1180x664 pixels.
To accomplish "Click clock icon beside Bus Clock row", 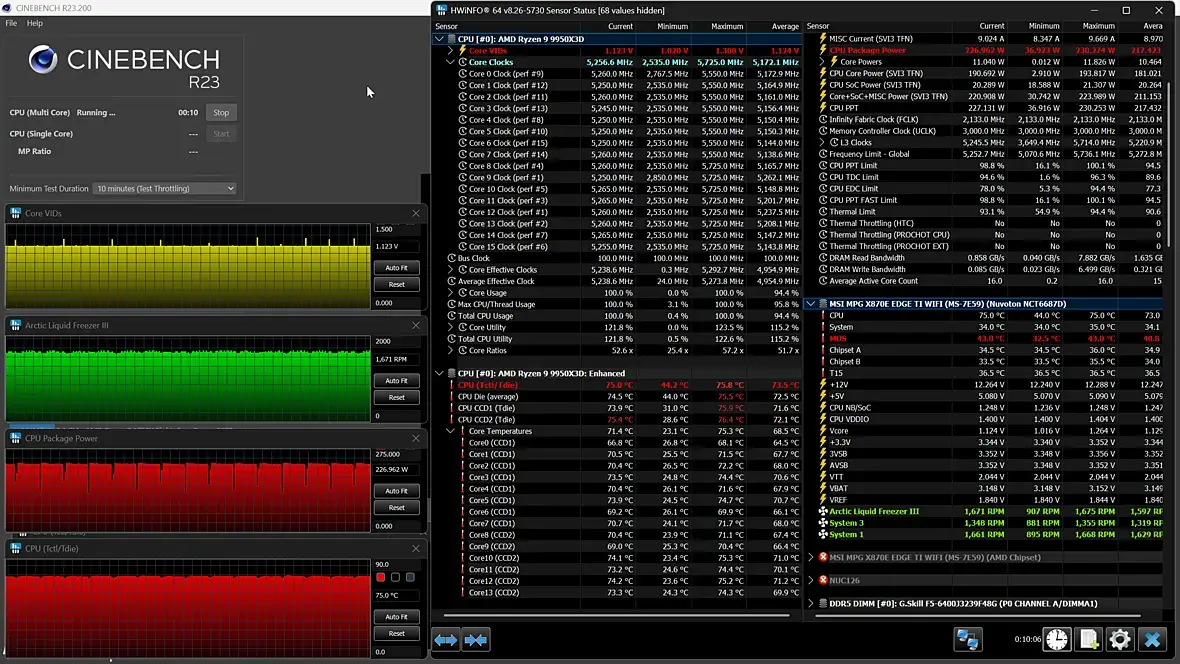I will point(452,258).
